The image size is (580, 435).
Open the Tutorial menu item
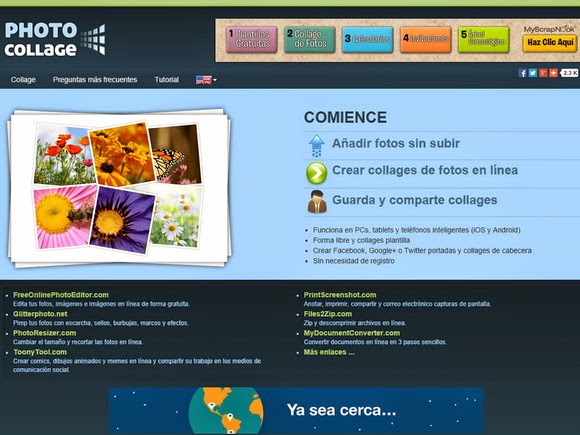[x=166, y=80]
